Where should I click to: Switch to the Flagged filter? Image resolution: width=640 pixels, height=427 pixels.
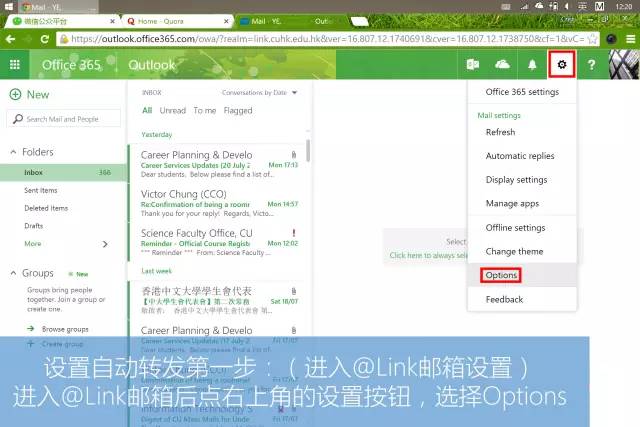(238, 111)
